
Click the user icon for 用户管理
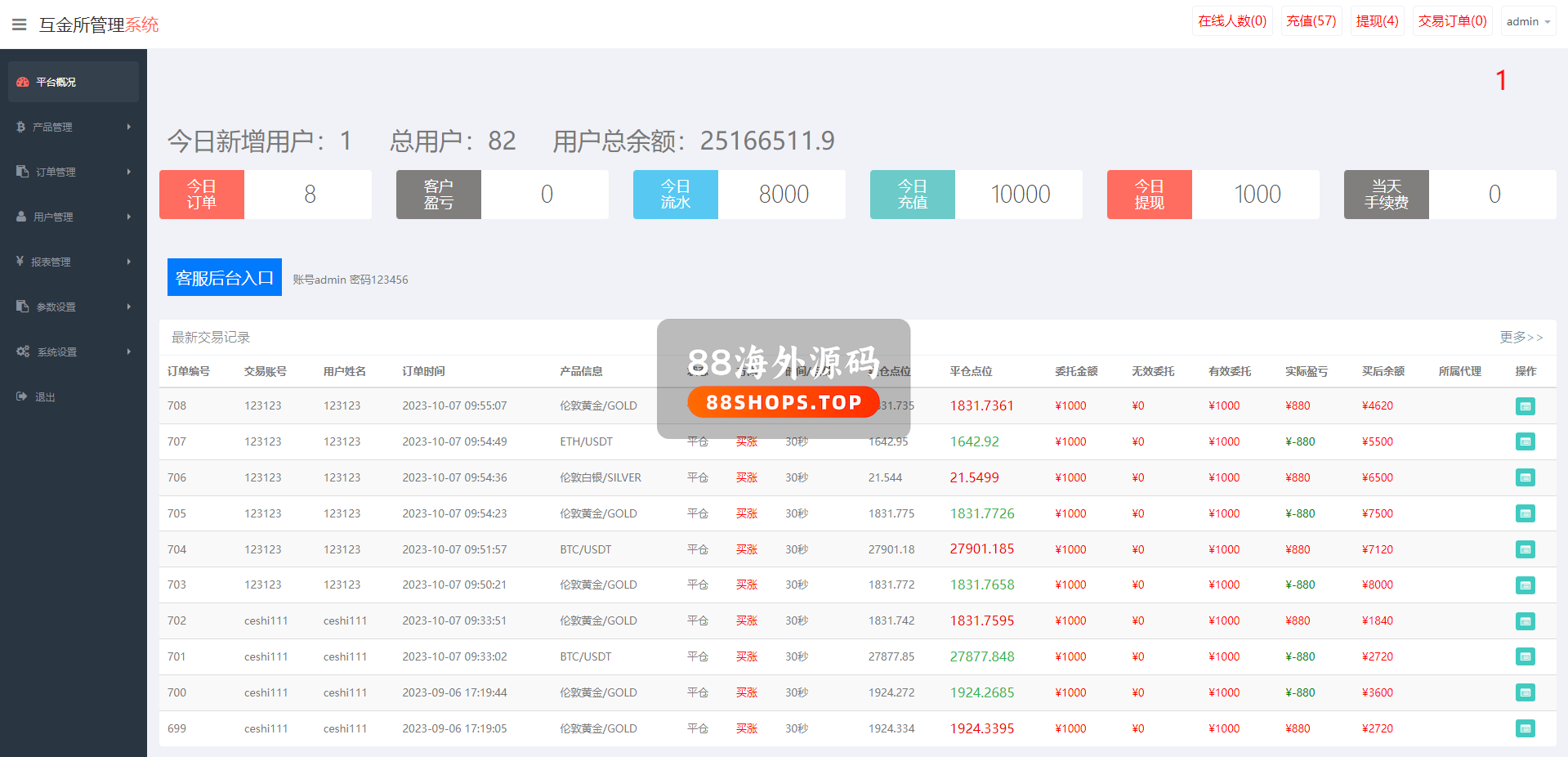tap(21, 217)
